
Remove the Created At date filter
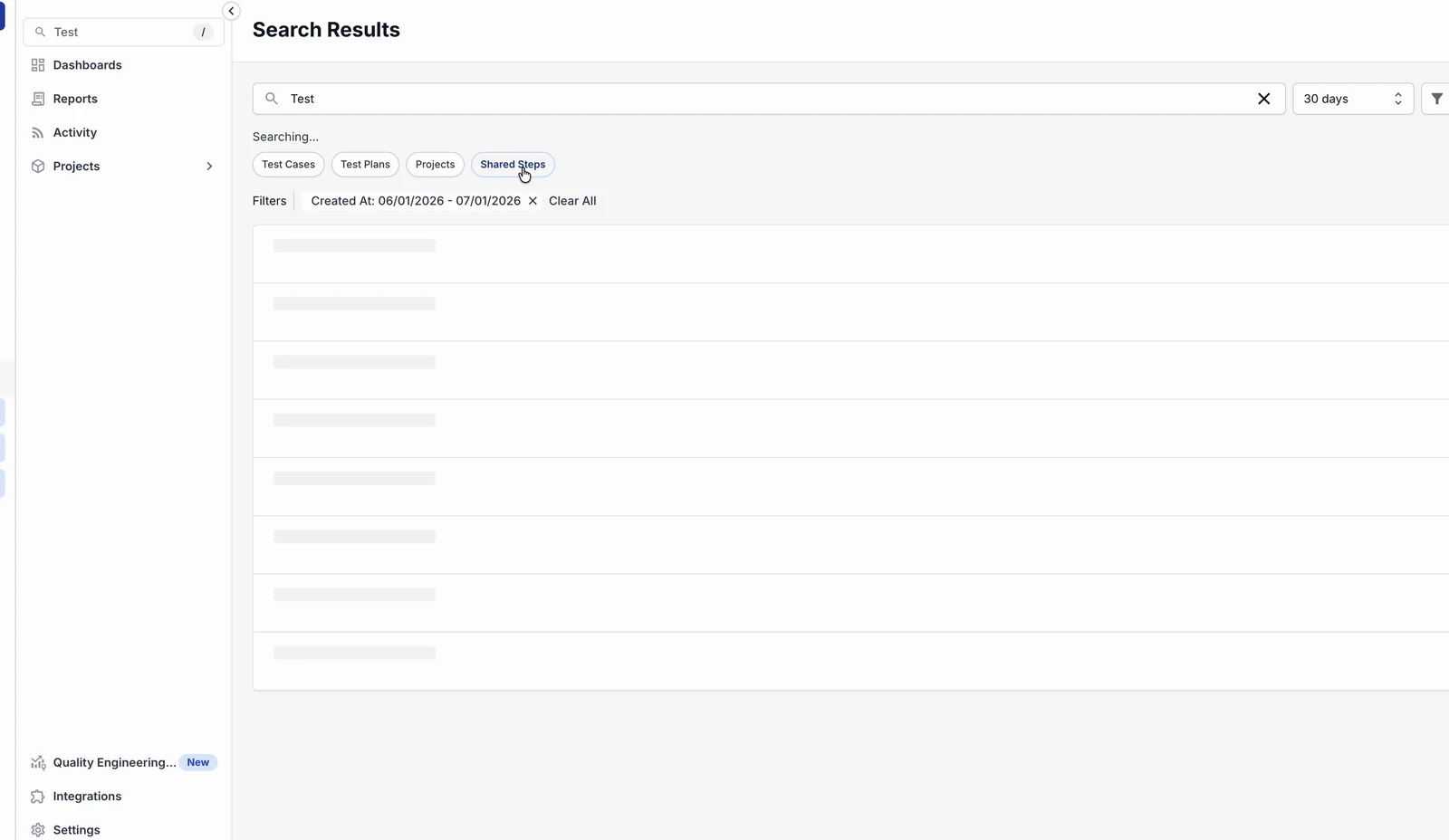pos(533,201)
